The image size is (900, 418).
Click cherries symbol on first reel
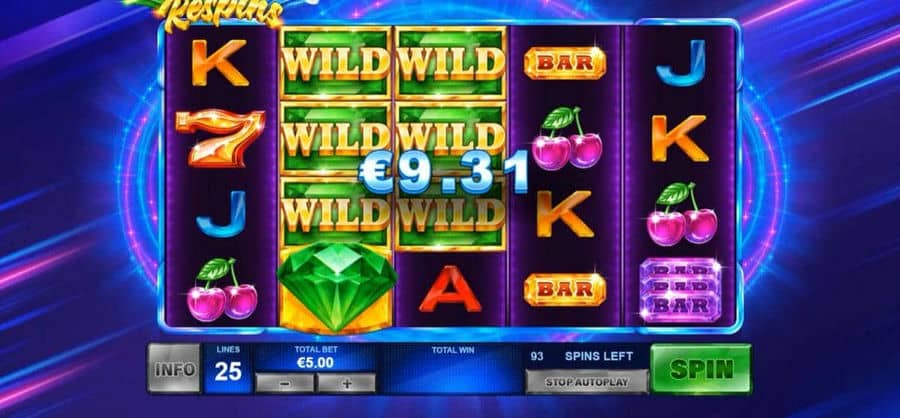point(222,289)
